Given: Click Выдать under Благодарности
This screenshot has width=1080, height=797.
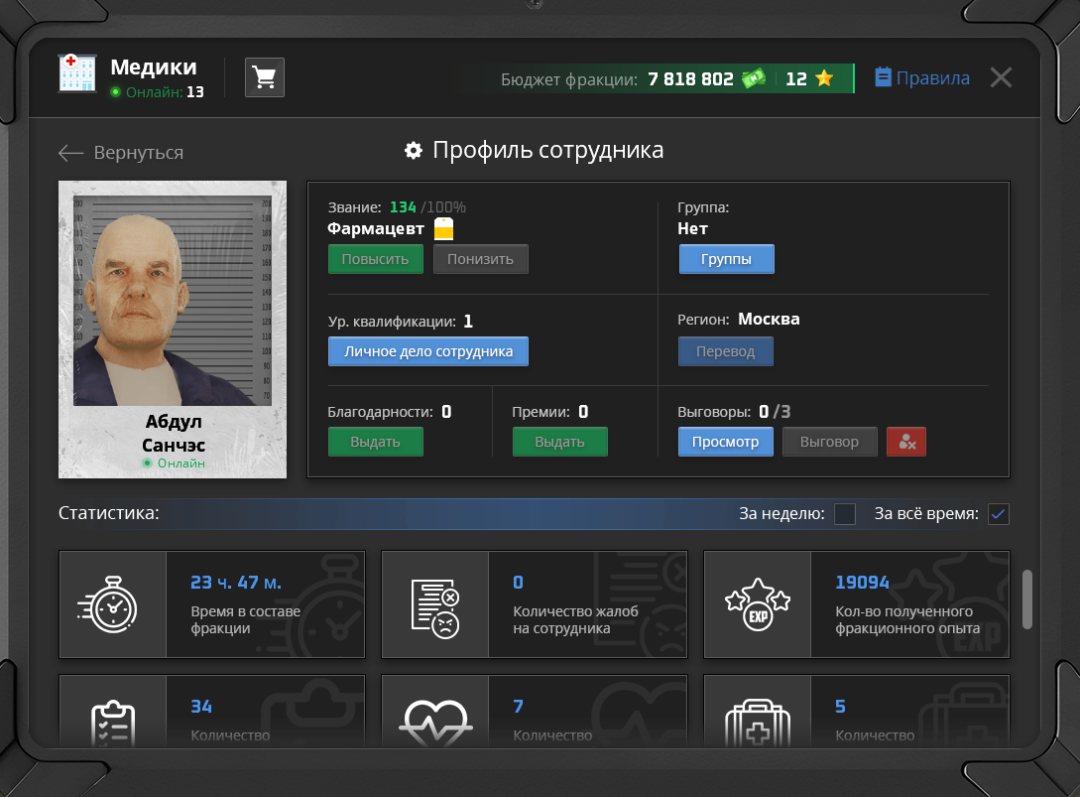Looking at the screenshot, I should pos(375,442).
